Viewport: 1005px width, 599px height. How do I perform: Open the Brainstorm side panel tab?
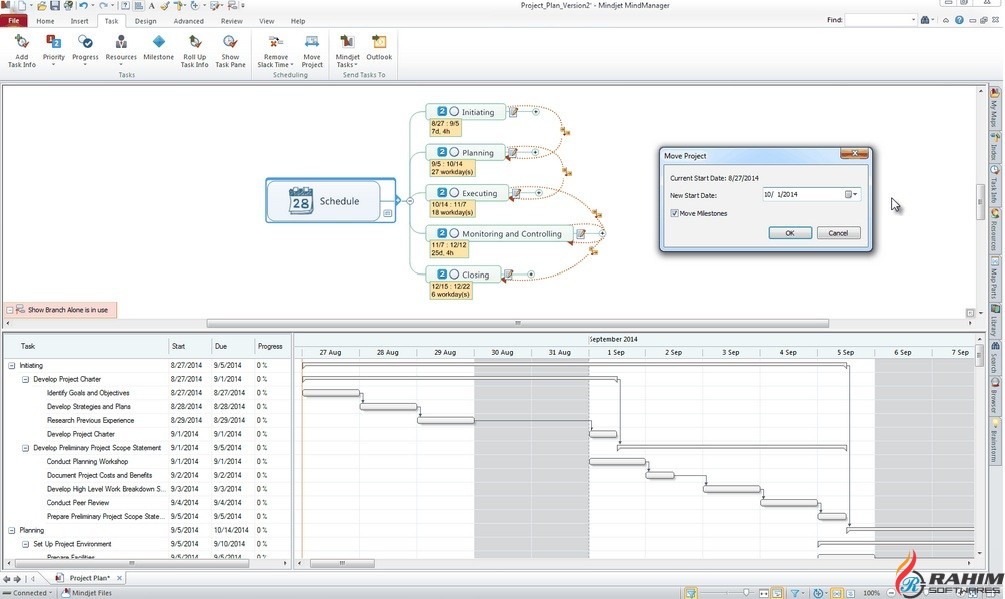point(995,441)
